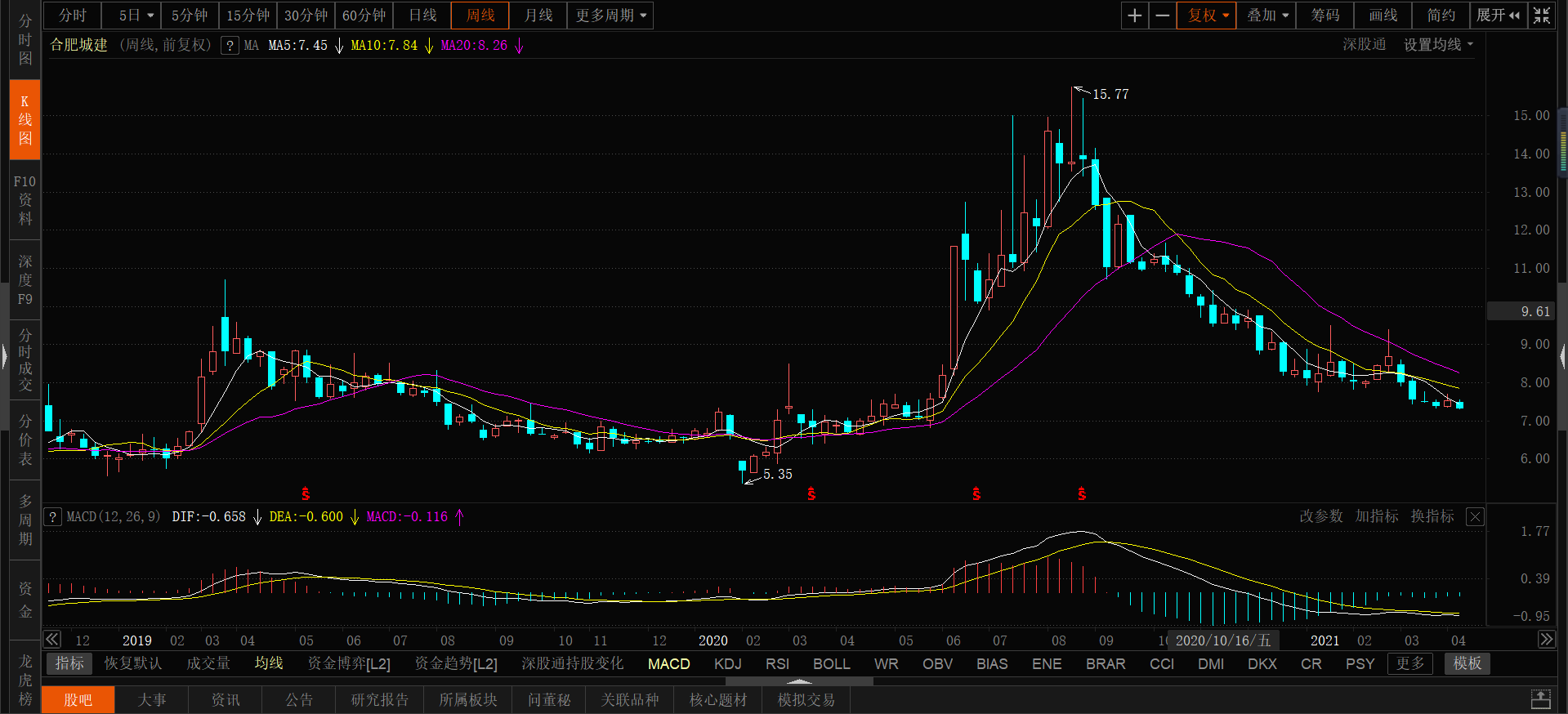Switch to the 5分钟 period

[x=190, y=16]
